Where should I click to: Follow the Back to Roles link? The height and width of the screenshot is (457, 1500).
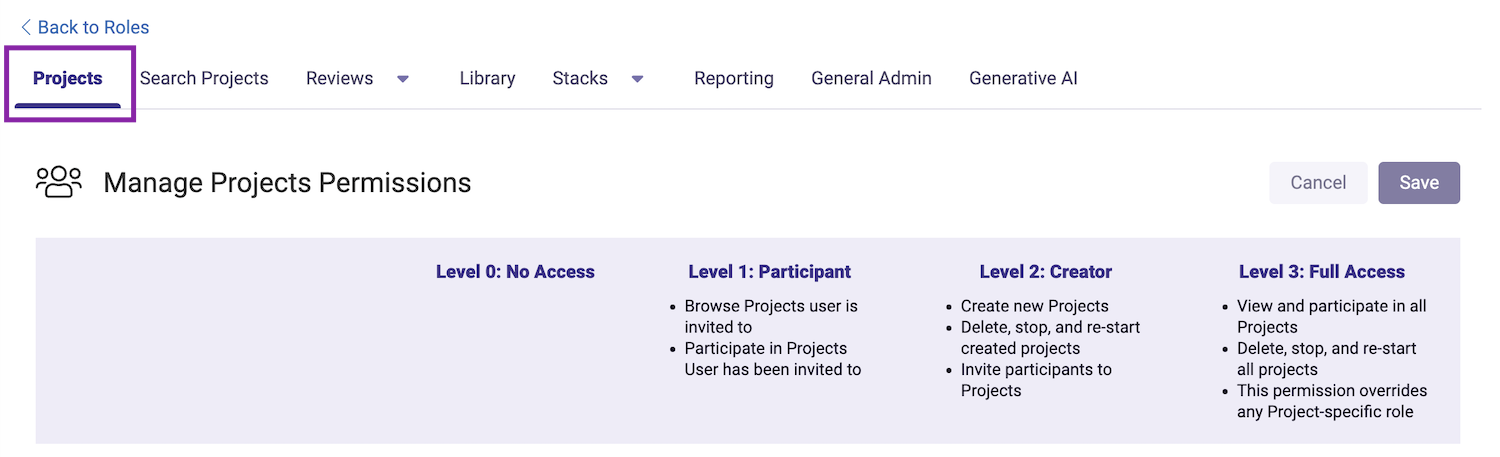[x=85, y=27]
